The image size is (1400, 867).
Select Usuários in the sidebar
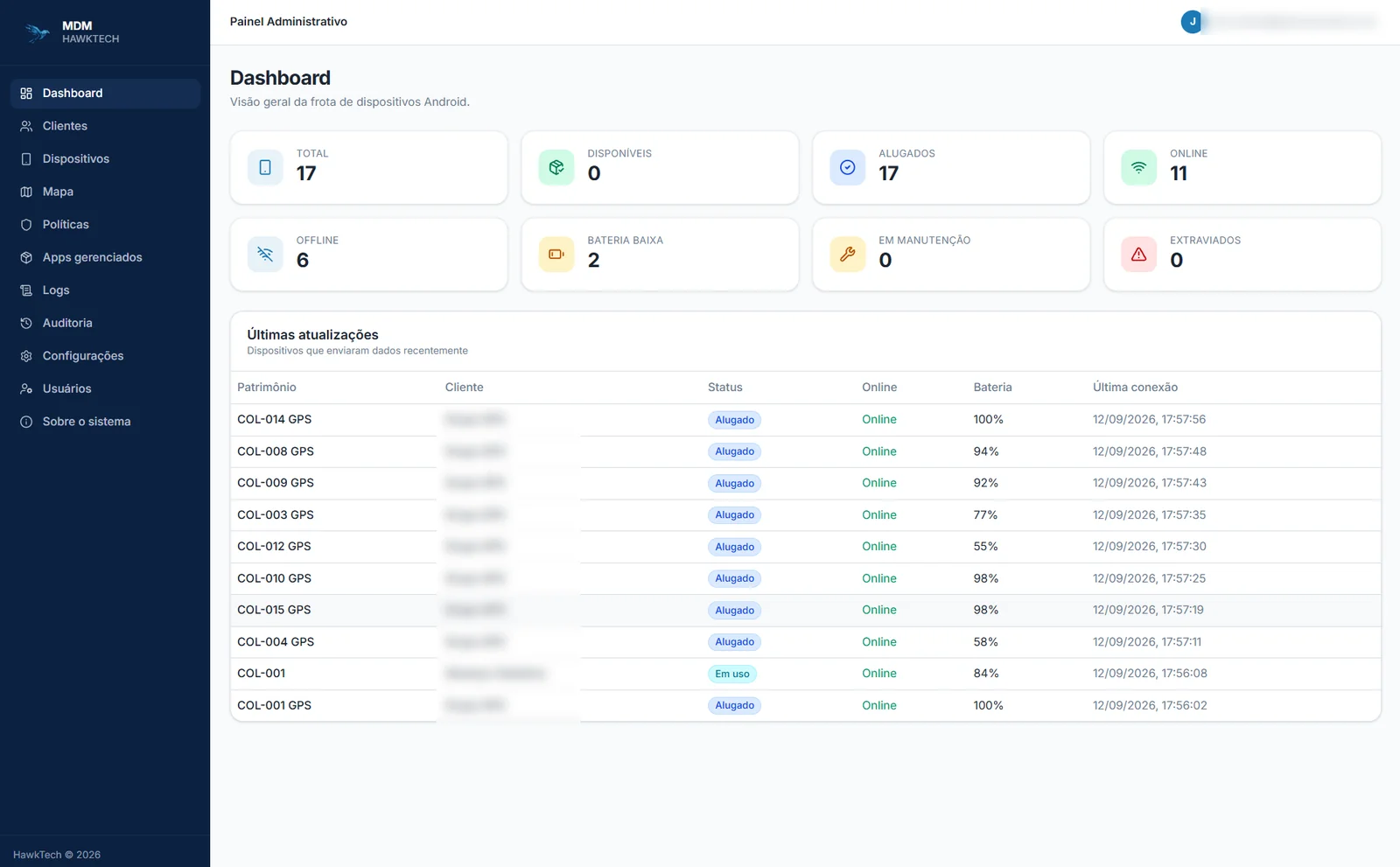[105, 388]
